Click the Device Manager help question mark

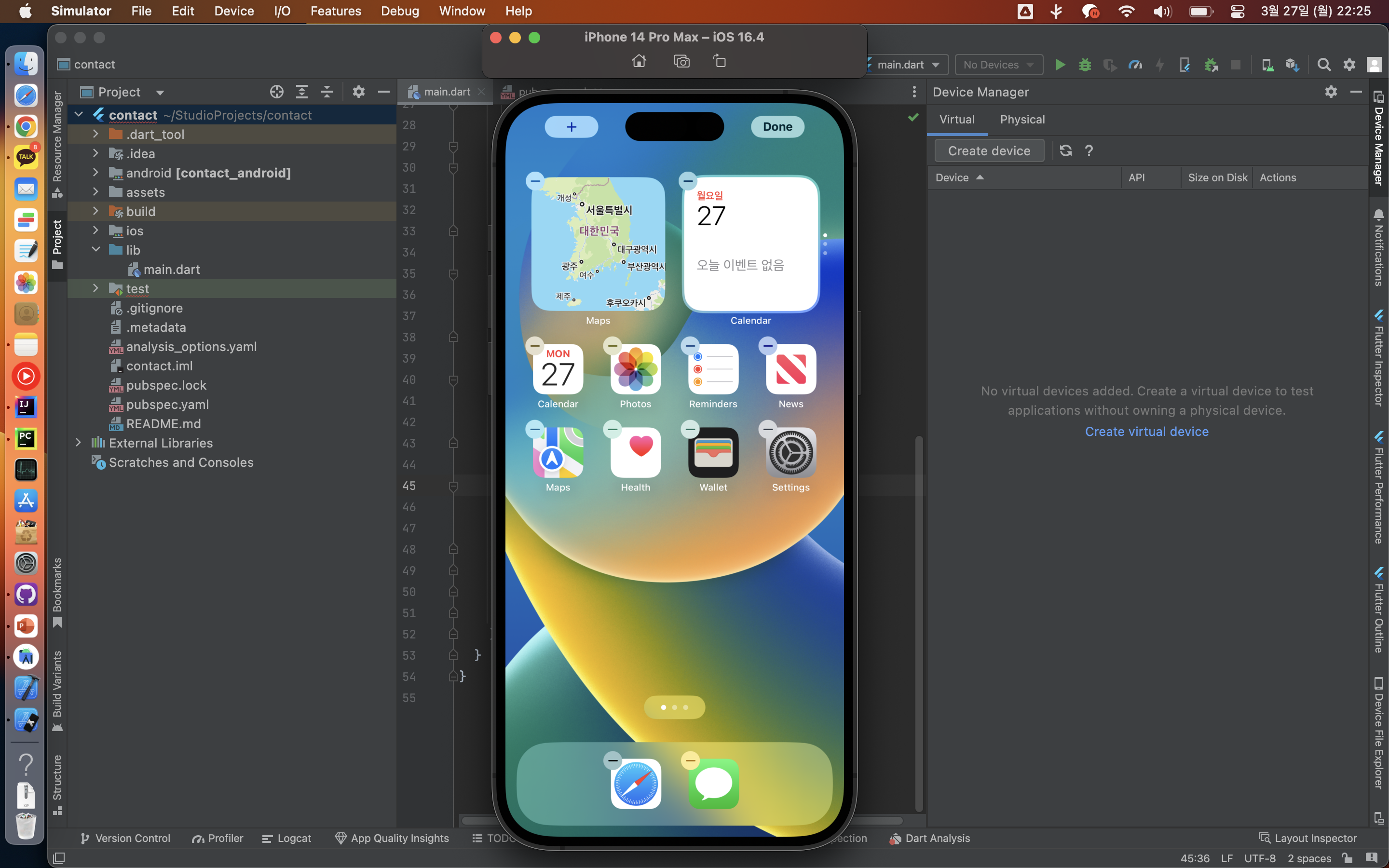(1089, 150)
